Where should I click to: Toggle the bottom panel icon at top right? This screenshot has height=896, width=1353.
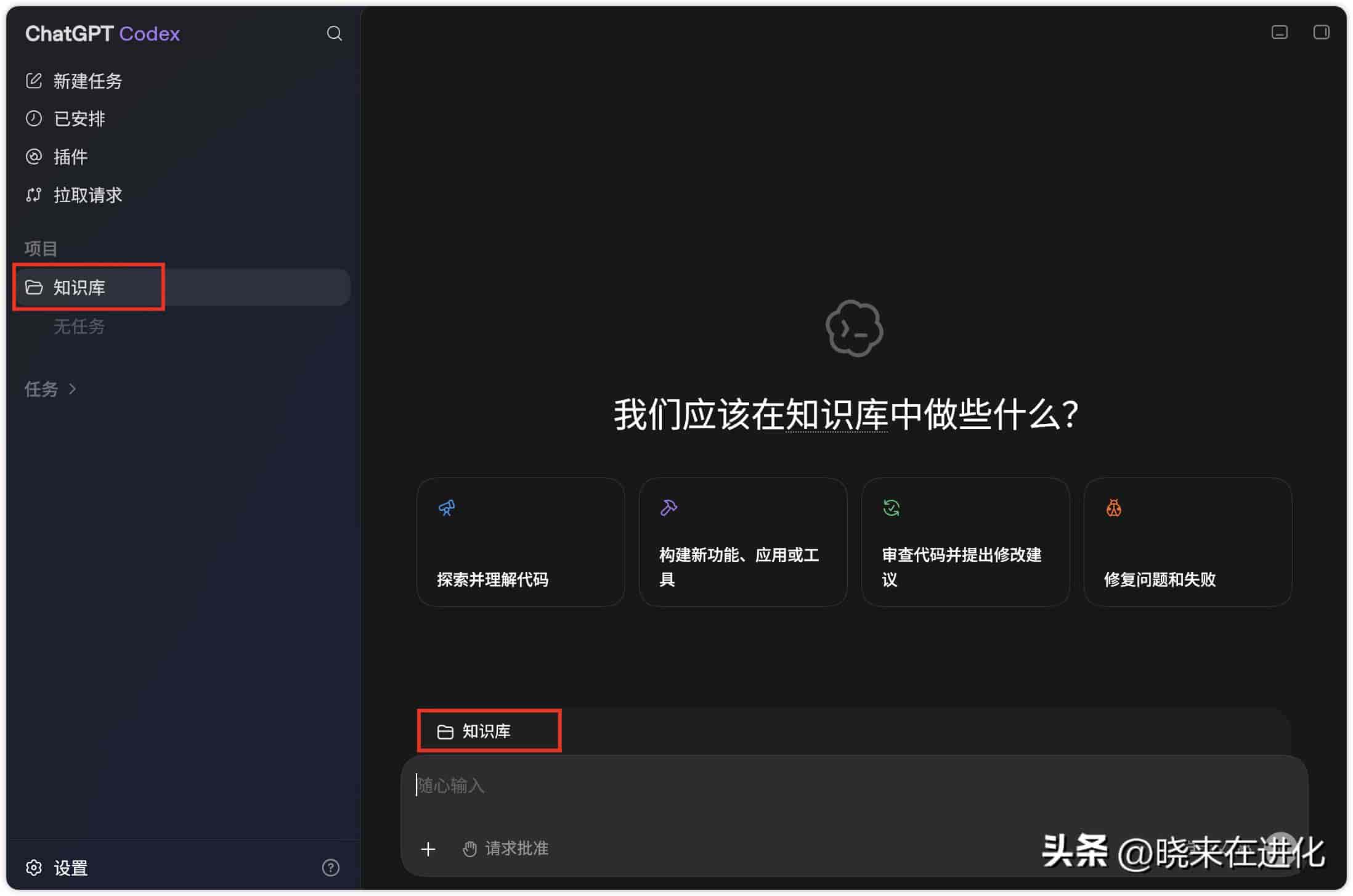[x=1280, y=32]
